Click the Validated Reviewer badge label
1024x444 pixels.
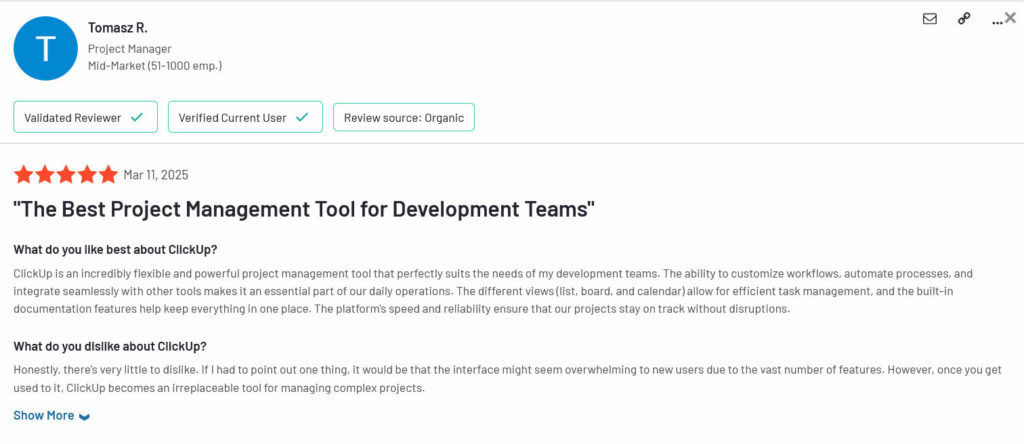72,117
